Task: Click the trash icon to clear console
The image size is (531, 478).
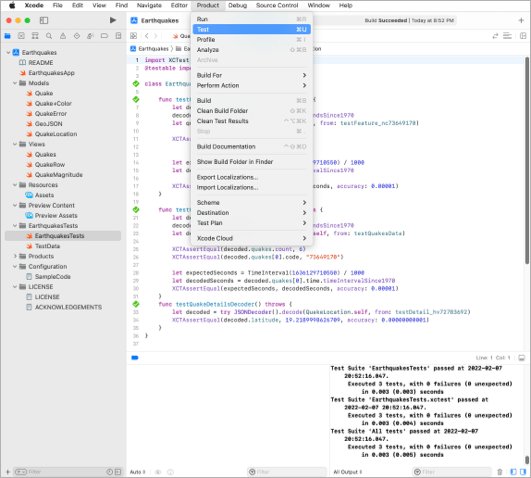Action: coord(500,472)
